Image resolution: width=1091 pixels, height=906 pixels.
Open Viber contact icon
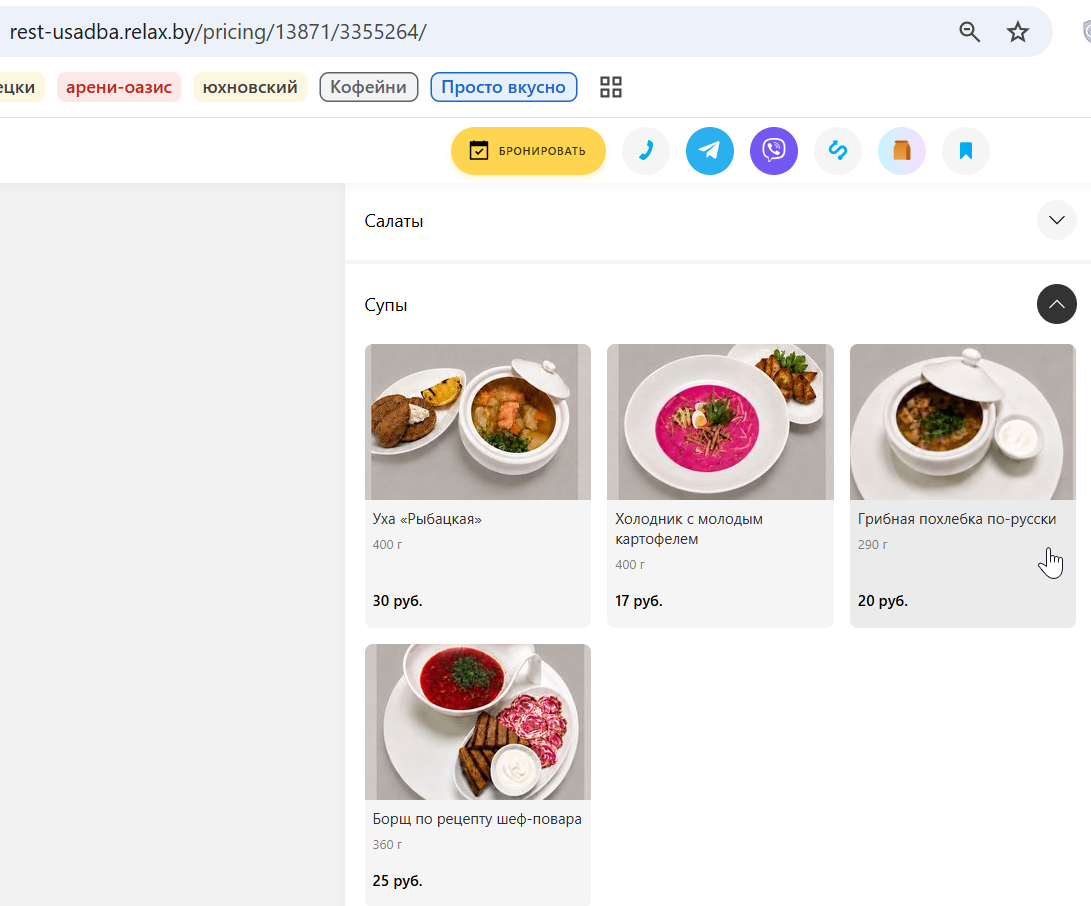point(774,151)
